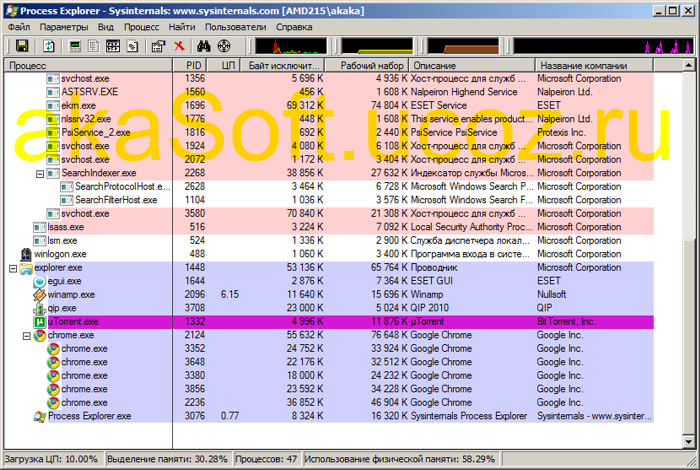Screen dimensions: 700x470
Task: Click the winamp.exe process icon
Action: pos(40,295)
